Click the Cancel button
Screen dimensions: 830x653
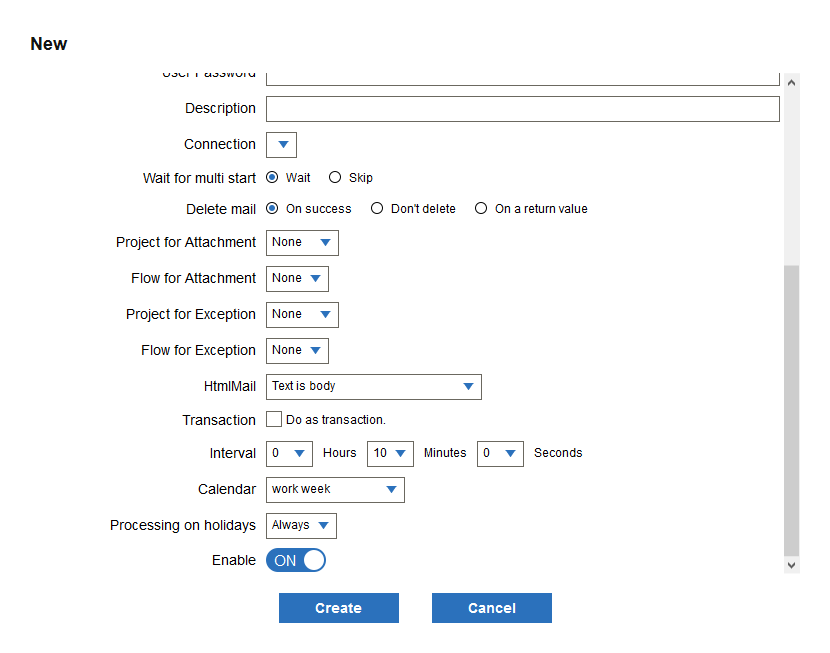(491, 607)
